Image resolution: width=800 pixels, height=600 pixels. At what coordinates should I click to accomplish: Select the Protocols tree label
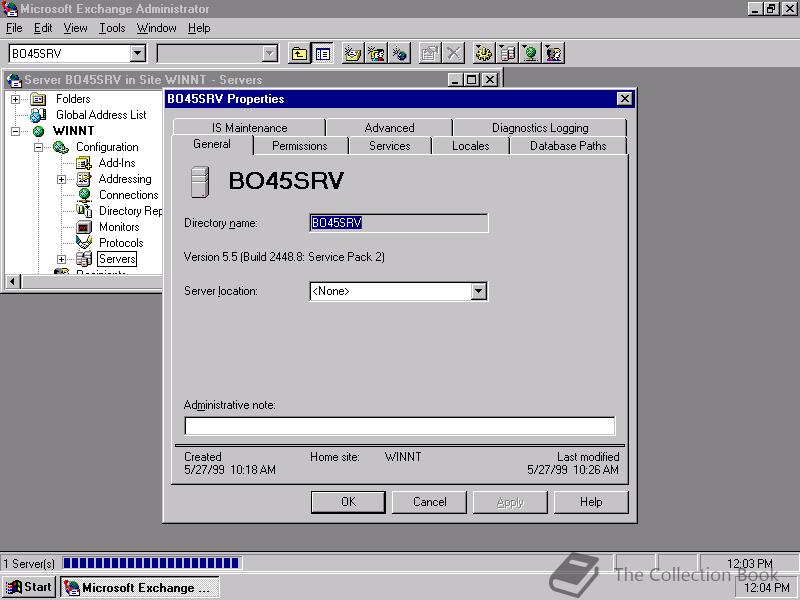[121, 243]
